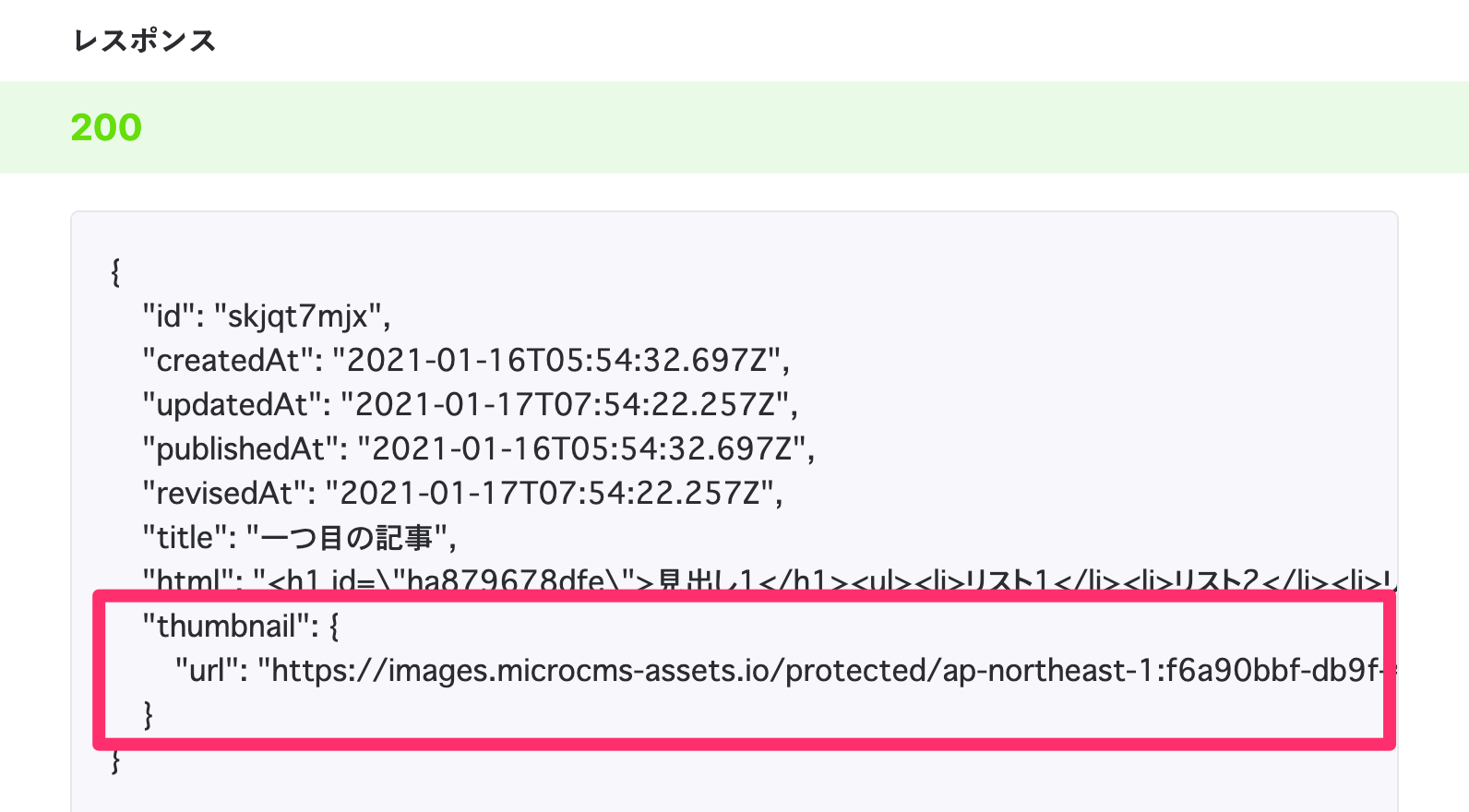Open the images.microcms-assets.io thumbnail URL
Viewport: 1469px width, 812px height.
pos(821,671)
